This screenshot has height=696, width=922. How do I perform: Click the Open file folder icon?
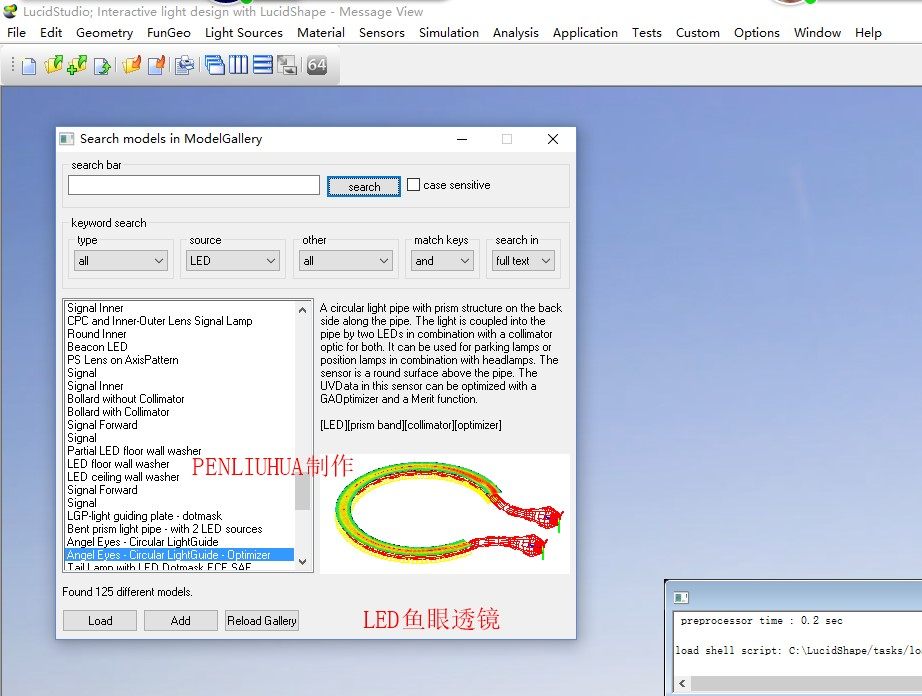point(53,65)
